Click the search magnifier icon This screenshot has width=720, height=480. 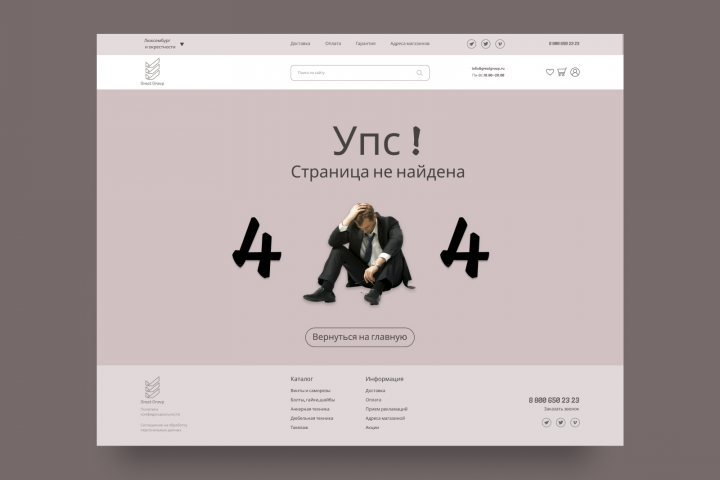419,73
